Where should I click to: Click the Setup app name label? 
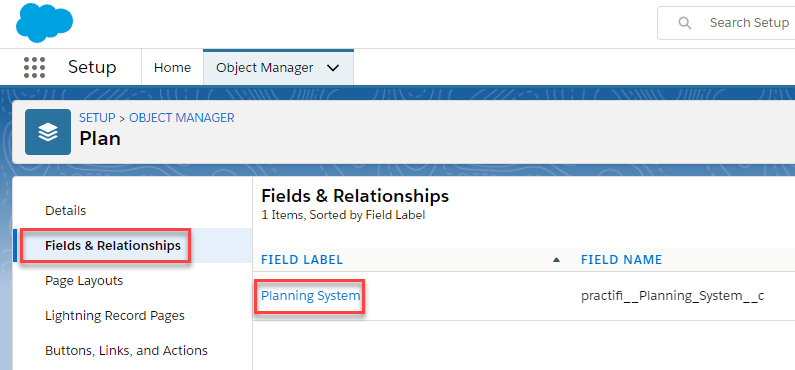92,67
